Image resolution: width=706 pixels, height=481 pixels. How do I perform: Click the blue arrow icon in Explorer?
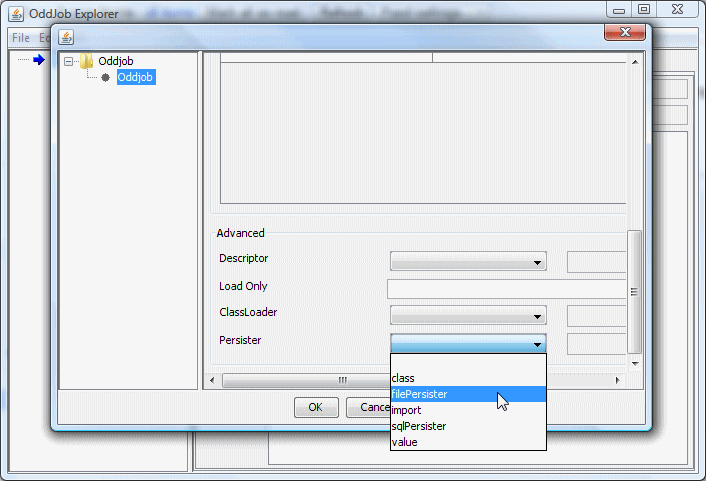coord(39,60)
